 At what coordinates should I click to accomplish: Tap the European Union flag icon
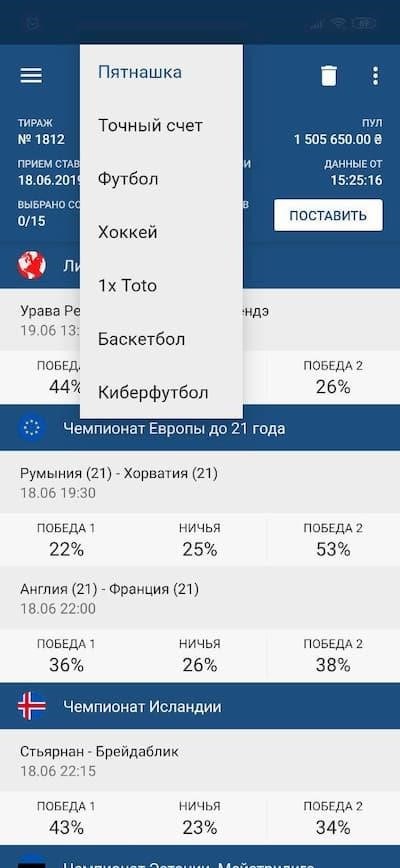[x=32, y=428]
